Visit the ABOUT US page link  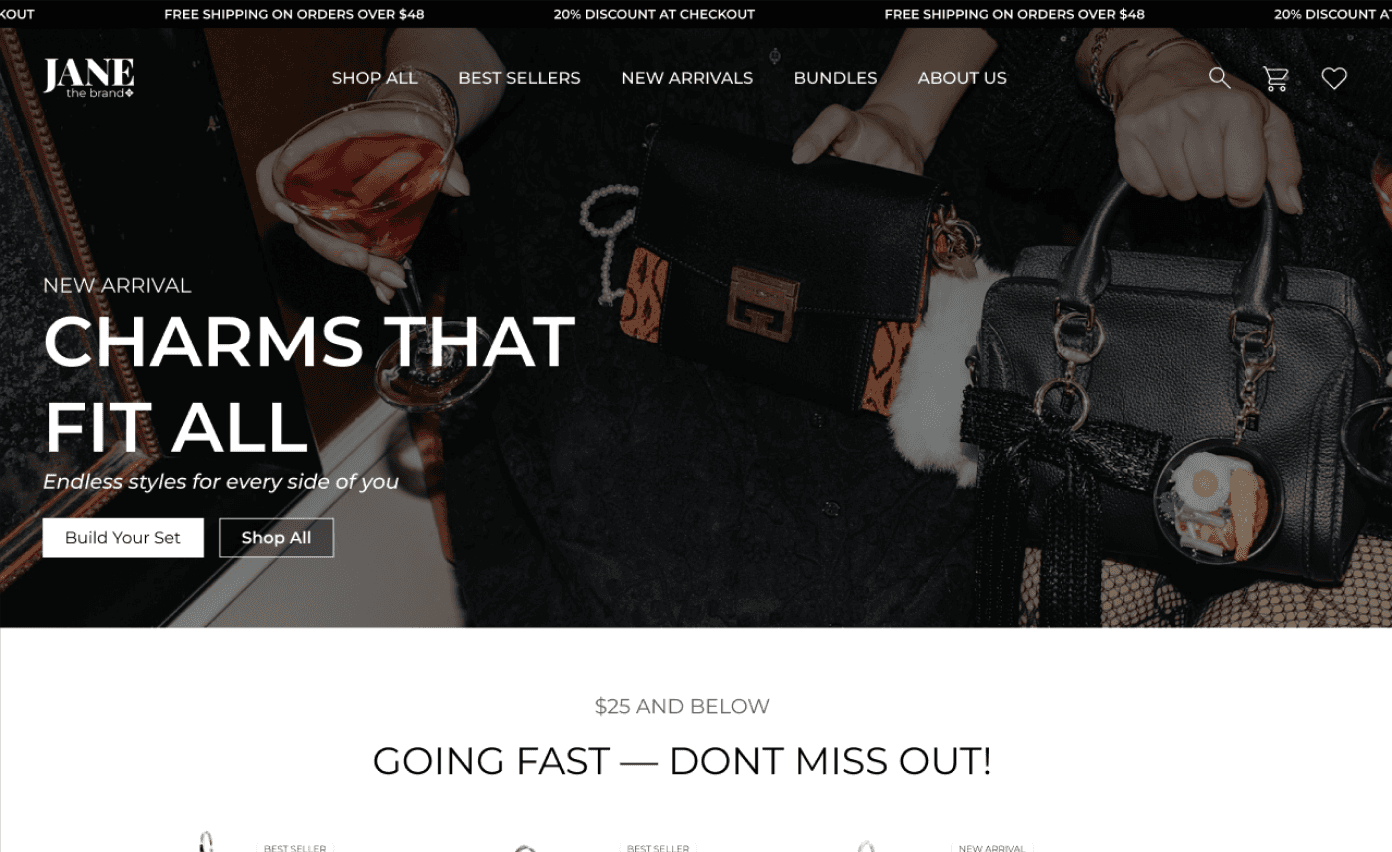tap(962, 78)
